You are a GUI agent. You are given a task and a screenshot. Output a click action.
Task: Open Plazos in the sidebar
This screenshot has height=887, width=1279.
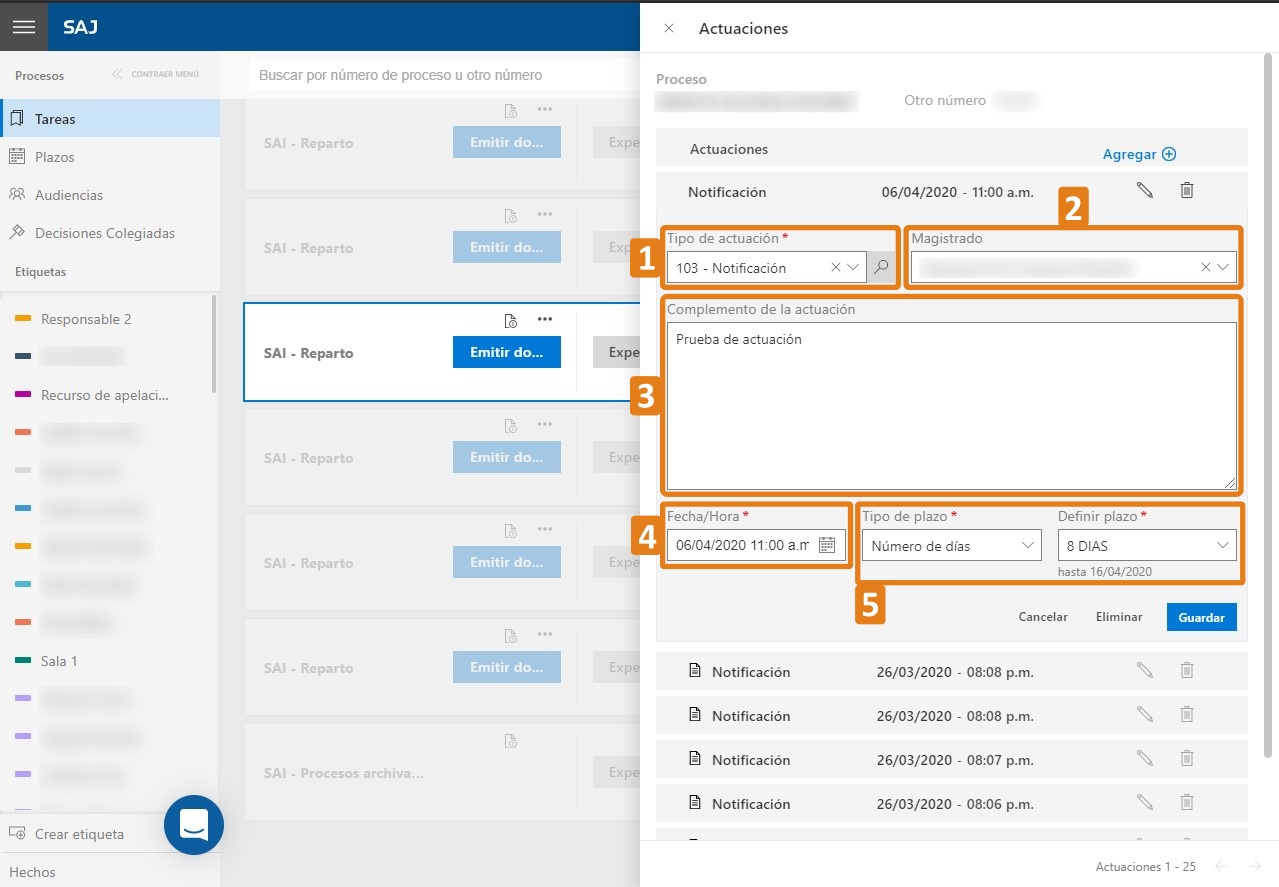coord(110,157)
